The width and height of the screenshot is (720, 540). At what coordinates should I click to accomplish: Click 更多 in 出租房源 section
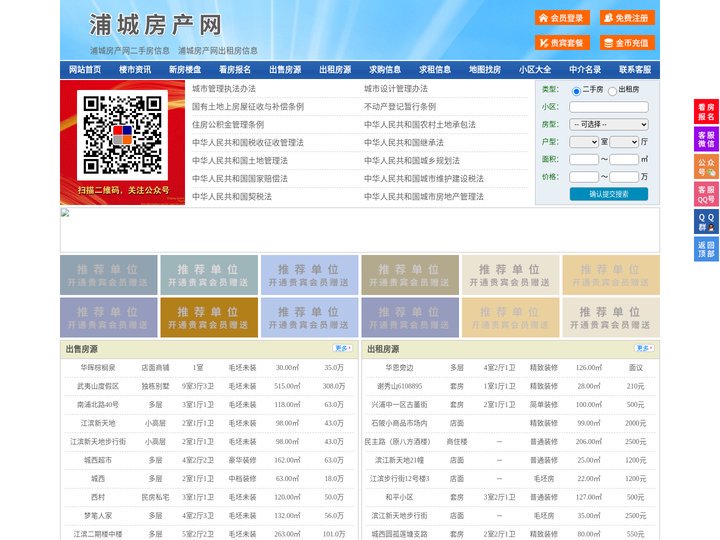point(644,349)
